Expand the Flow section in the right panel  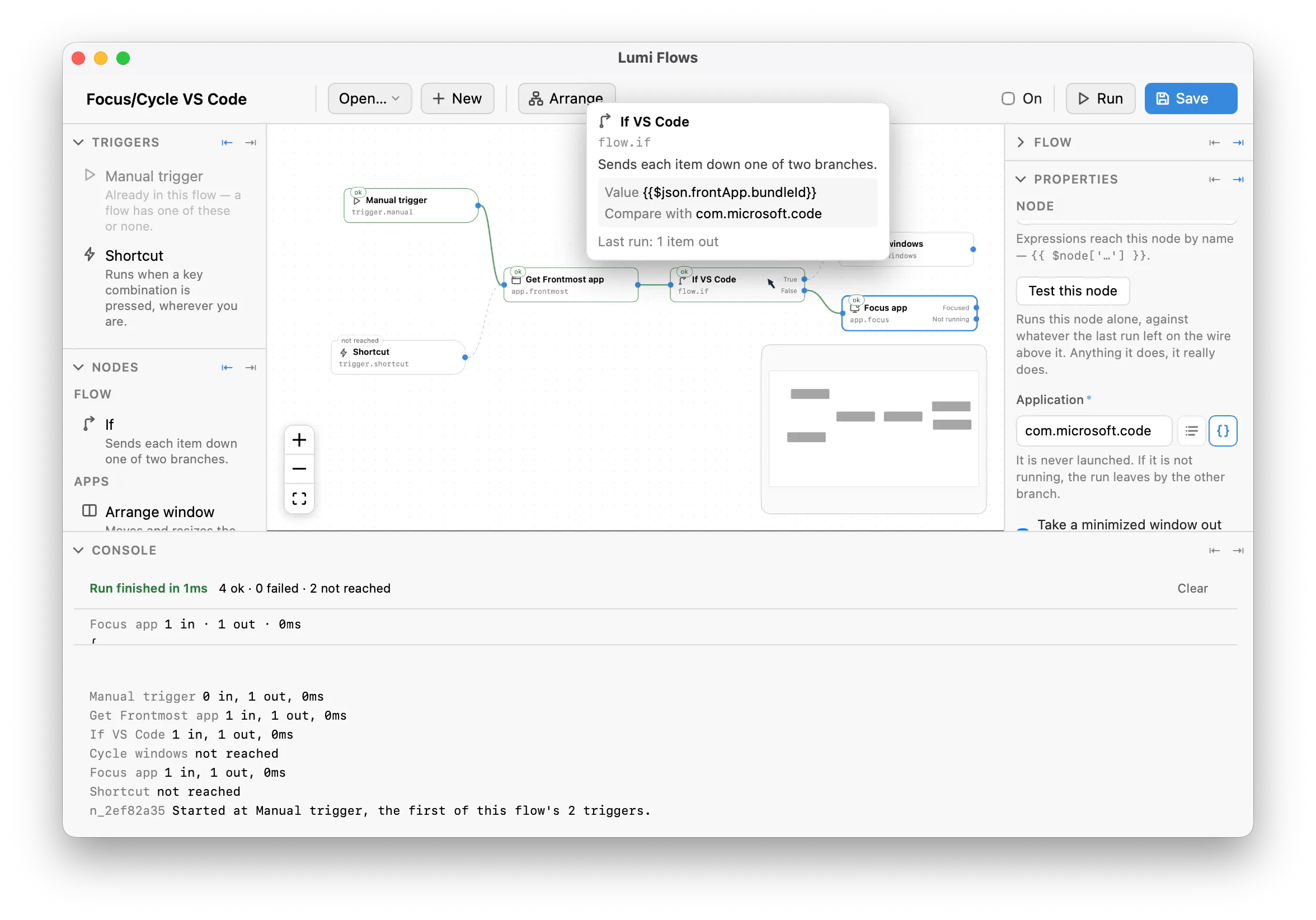(1020, 142)
